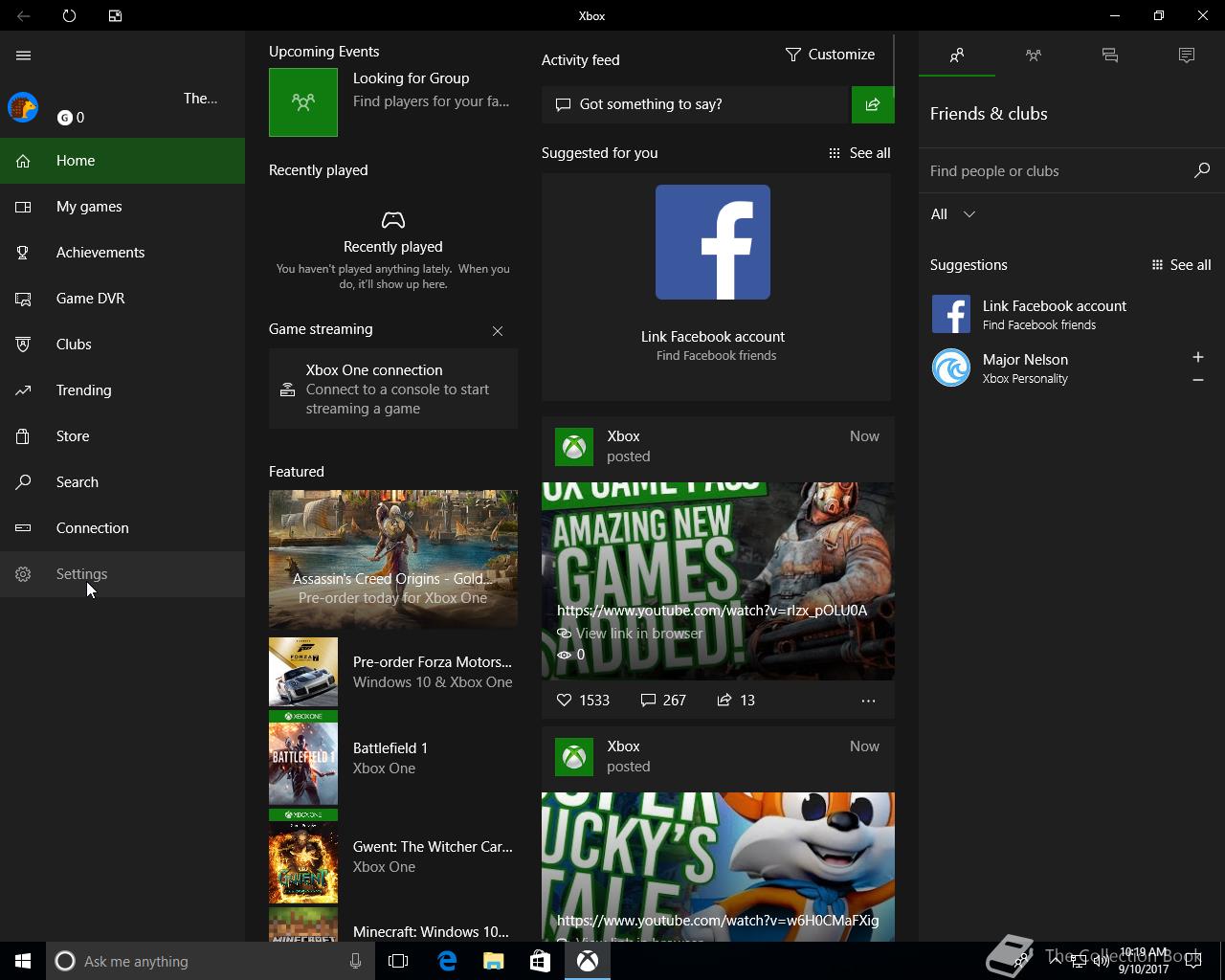Open Minecraft: Windows 10 featured item
The height and width of the screenshot is (980, 1225).
pos(393,926)
